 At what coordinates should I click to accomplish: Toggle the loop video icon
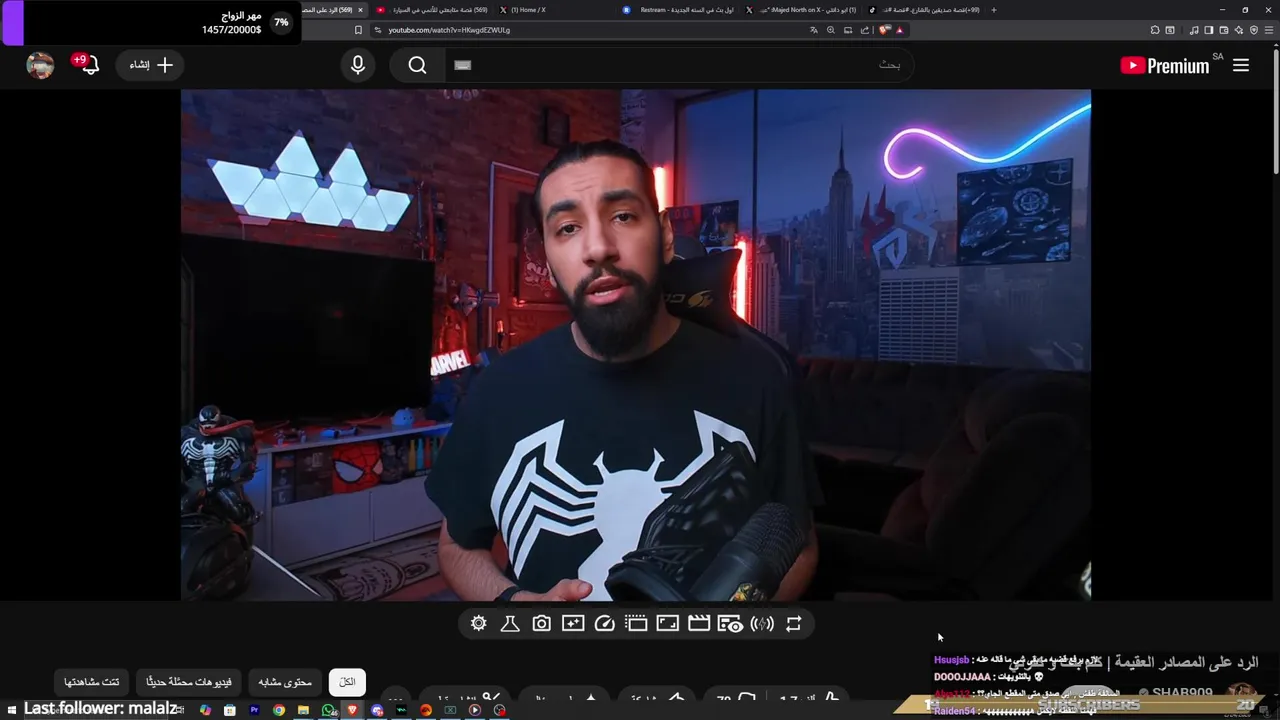coord(794,624)
